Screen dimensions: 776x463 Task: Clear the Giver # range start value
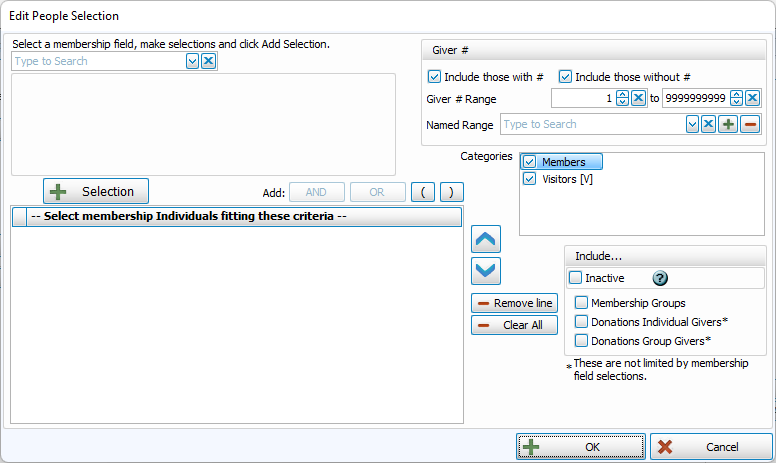(638, 98)
